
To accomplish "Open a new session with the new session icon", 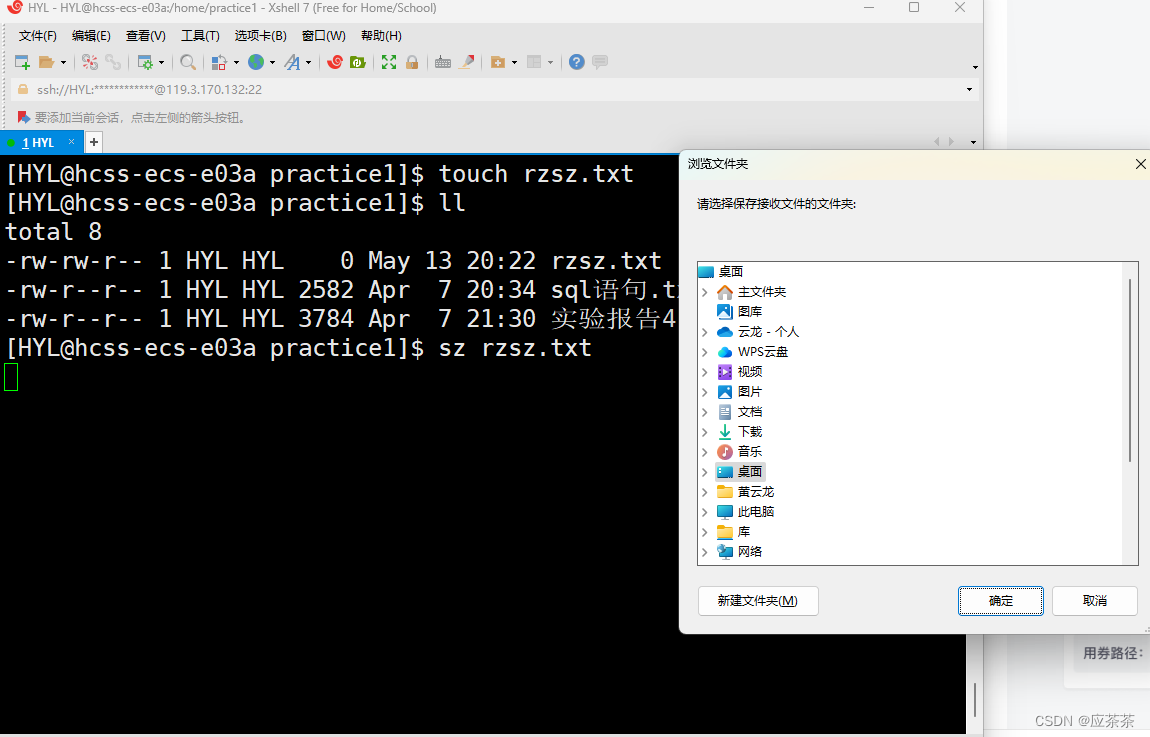I will coord(22,62).
